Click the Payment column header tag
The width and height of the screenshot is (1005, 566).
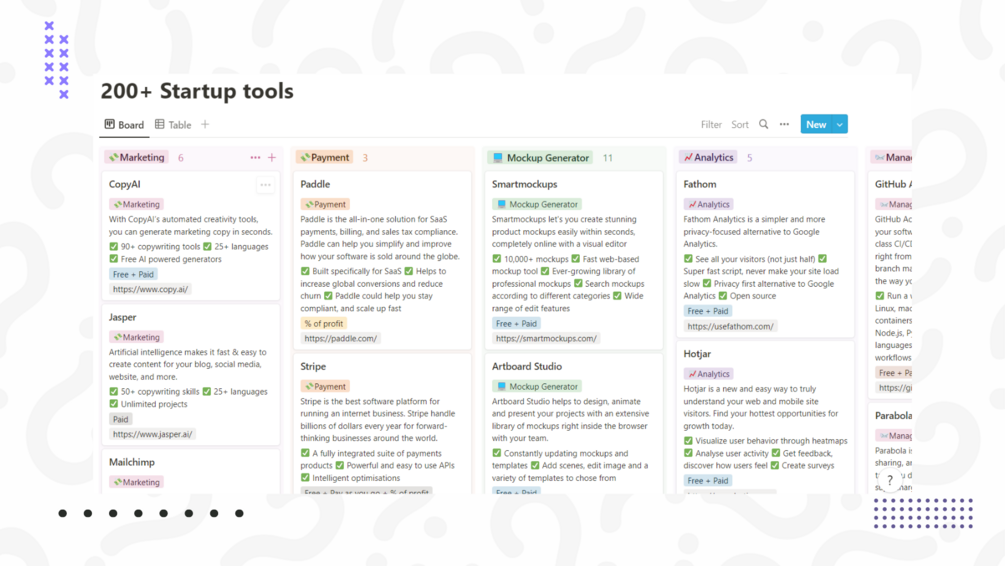coord(325,158)
